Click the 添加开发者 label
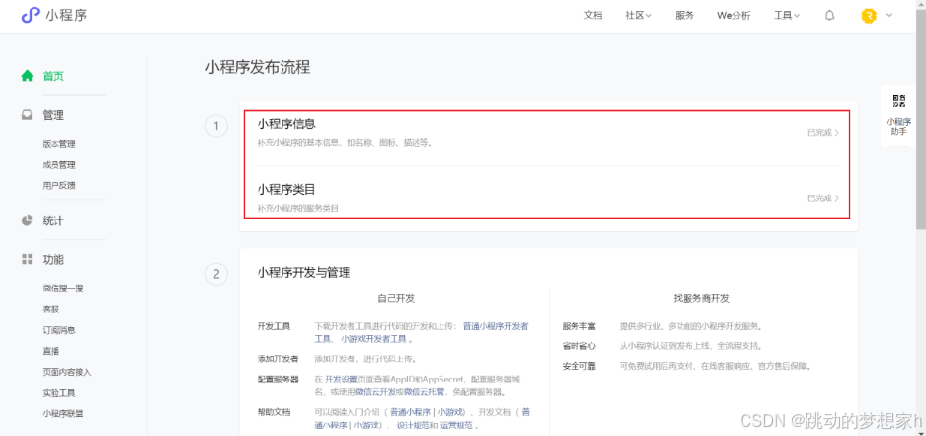 (278, 359)
